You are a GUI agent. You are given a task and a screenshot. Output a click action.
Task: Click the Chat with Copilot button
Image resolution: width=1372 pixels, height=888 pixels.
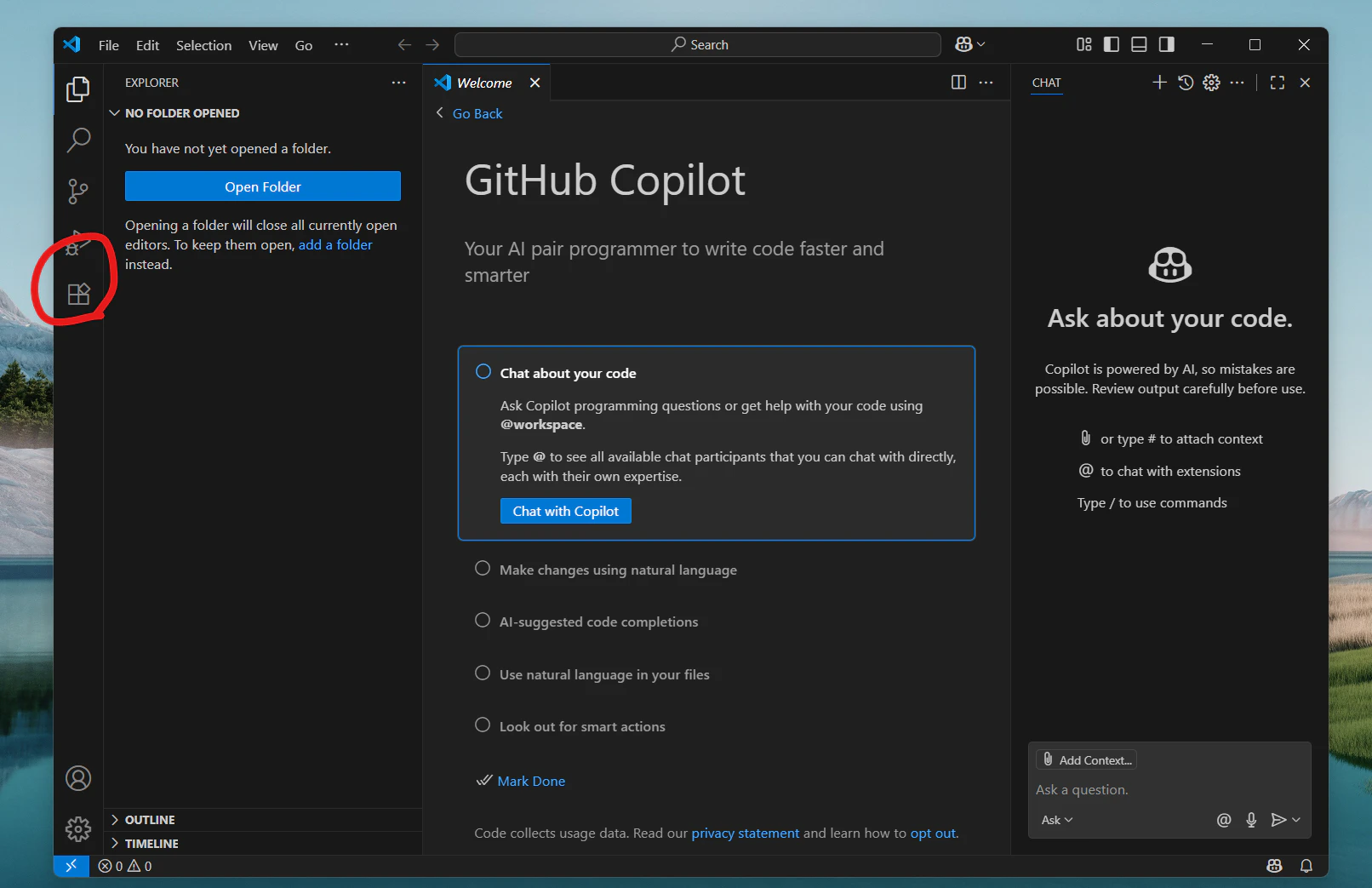[566, 511]
